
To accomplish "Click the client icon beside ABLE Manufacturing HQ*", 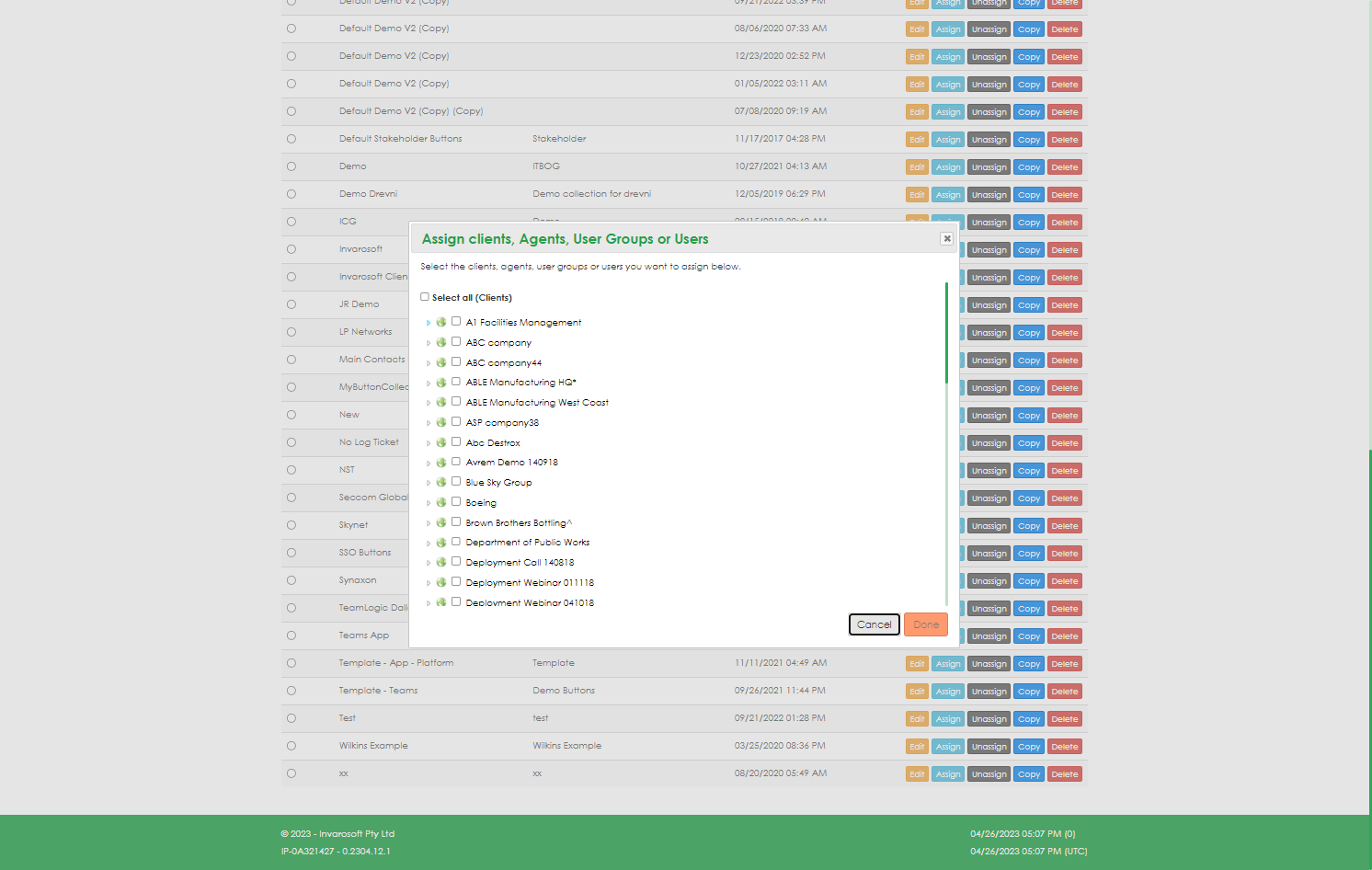I will pyautogui.click(x=441, y=382).
